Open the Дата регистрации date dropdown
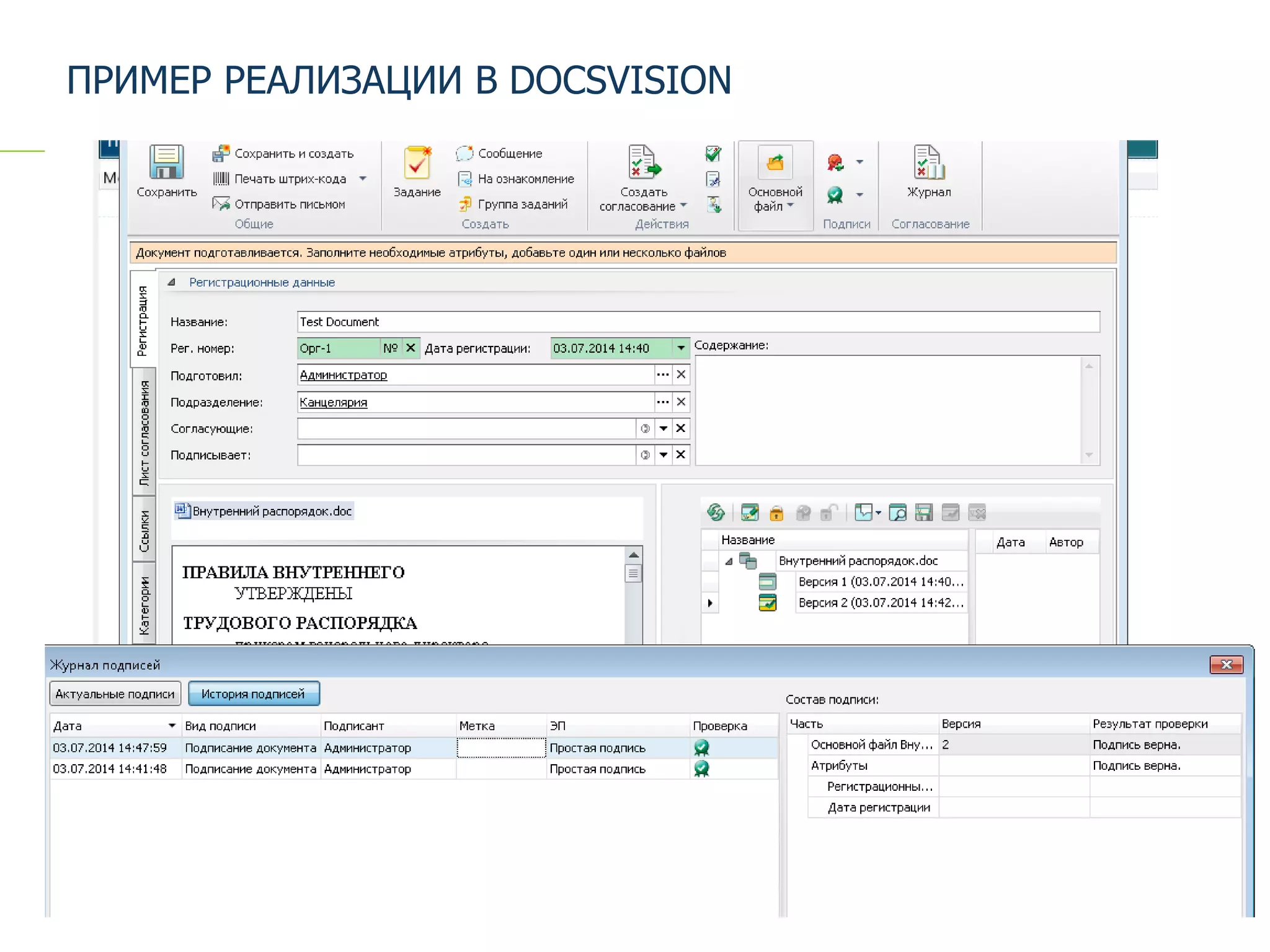Screen dimensions: 1270x952 pos(681,348)
